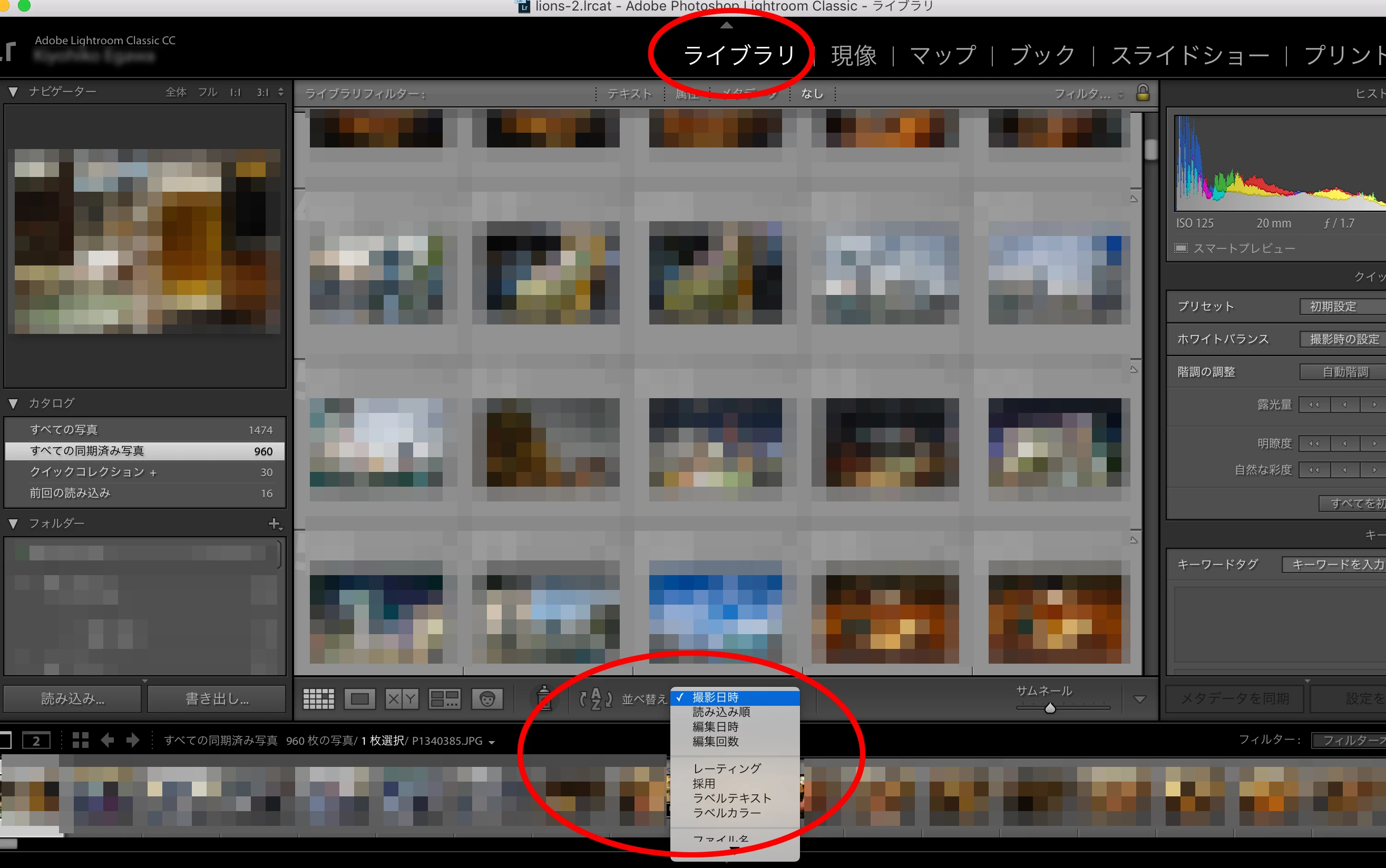Click the 書き出し export button
This screenshot has height=868, width=1386.
pos(217,698)
